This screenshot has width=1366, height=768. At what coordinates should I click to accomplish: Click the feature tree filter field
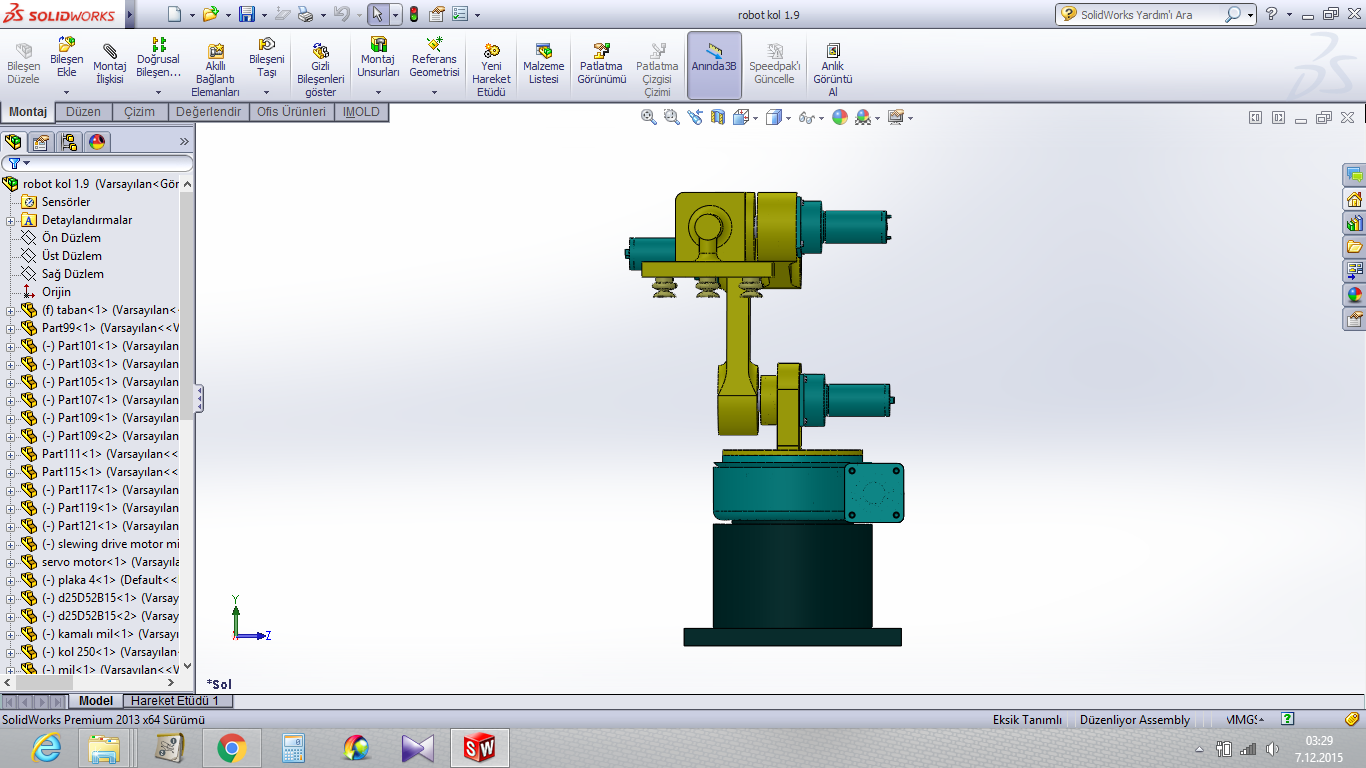[x=97, y=163]
